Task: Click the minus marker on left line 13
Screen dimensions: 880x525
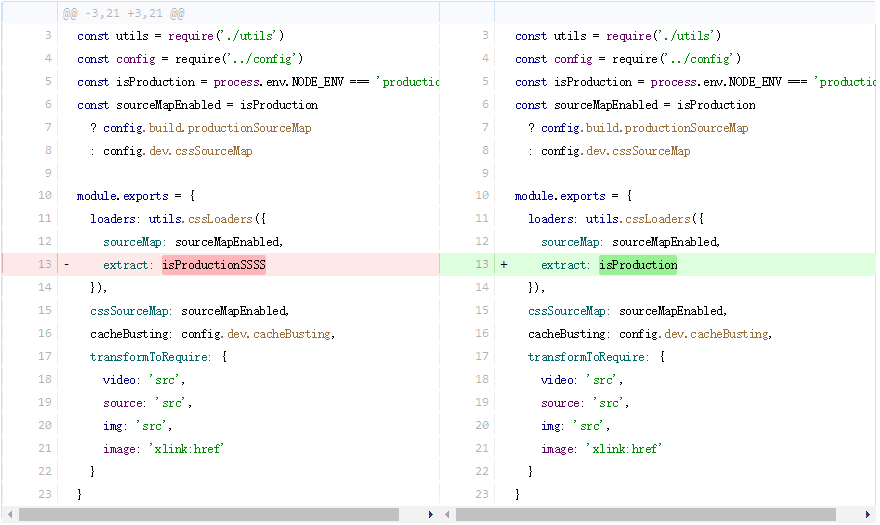Action: pyautogui.click(x=66, y=264)
